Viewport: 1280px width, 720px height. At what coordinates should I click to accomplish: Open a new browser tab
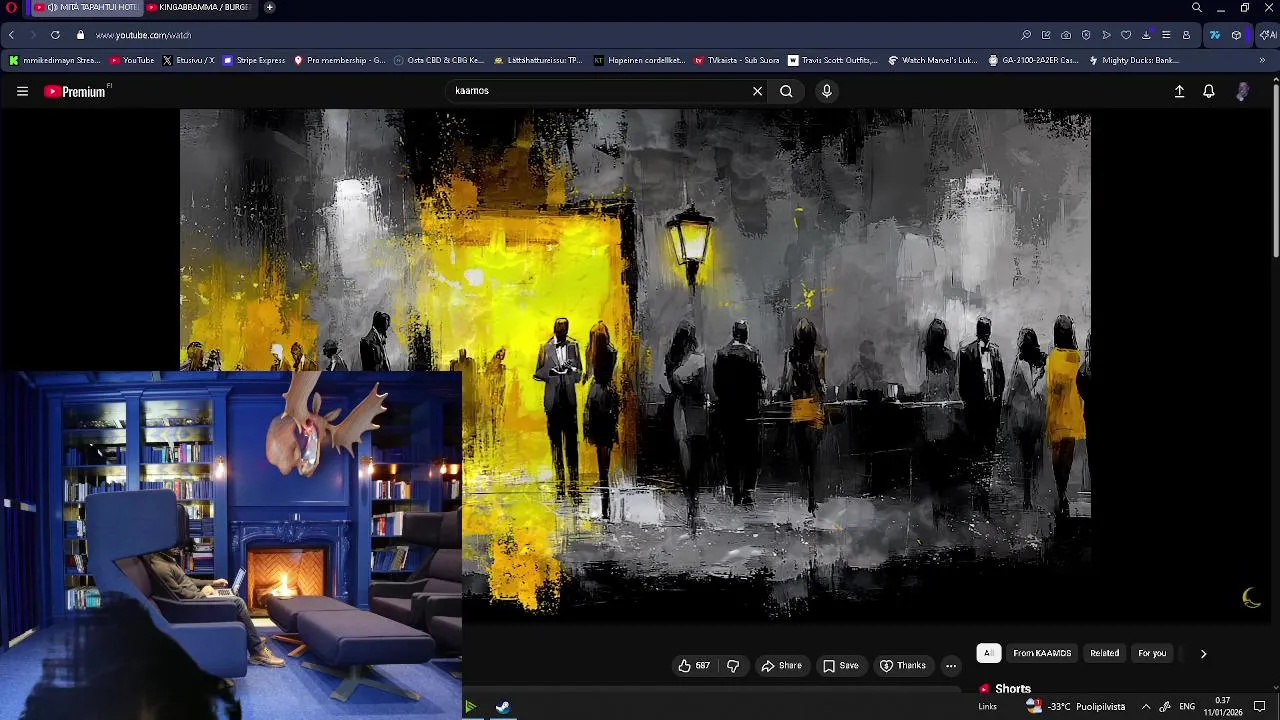(x=269, y=7)
